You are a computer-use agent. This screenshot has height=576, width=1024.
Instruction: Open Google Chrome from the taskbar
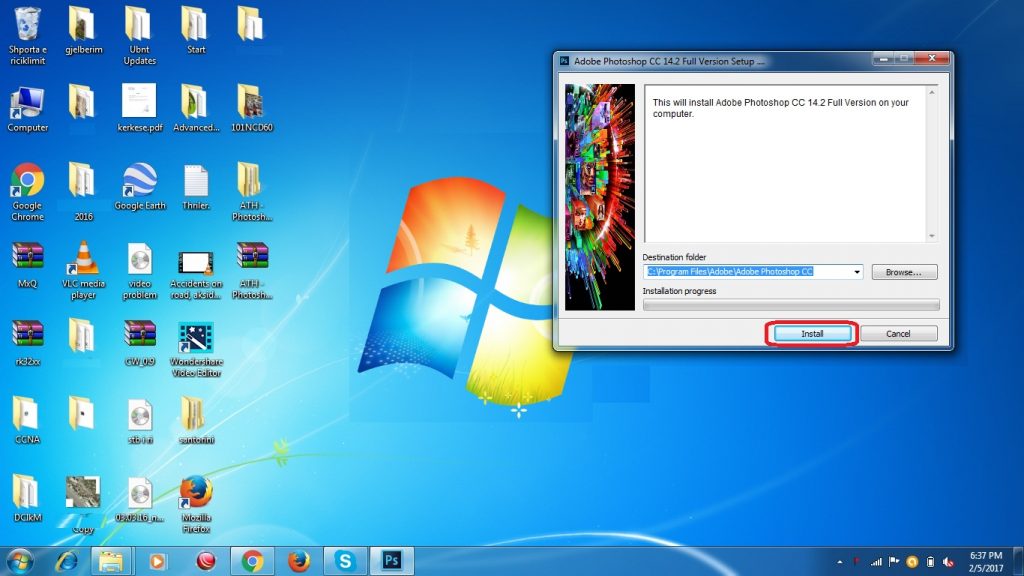click(252, 561)
